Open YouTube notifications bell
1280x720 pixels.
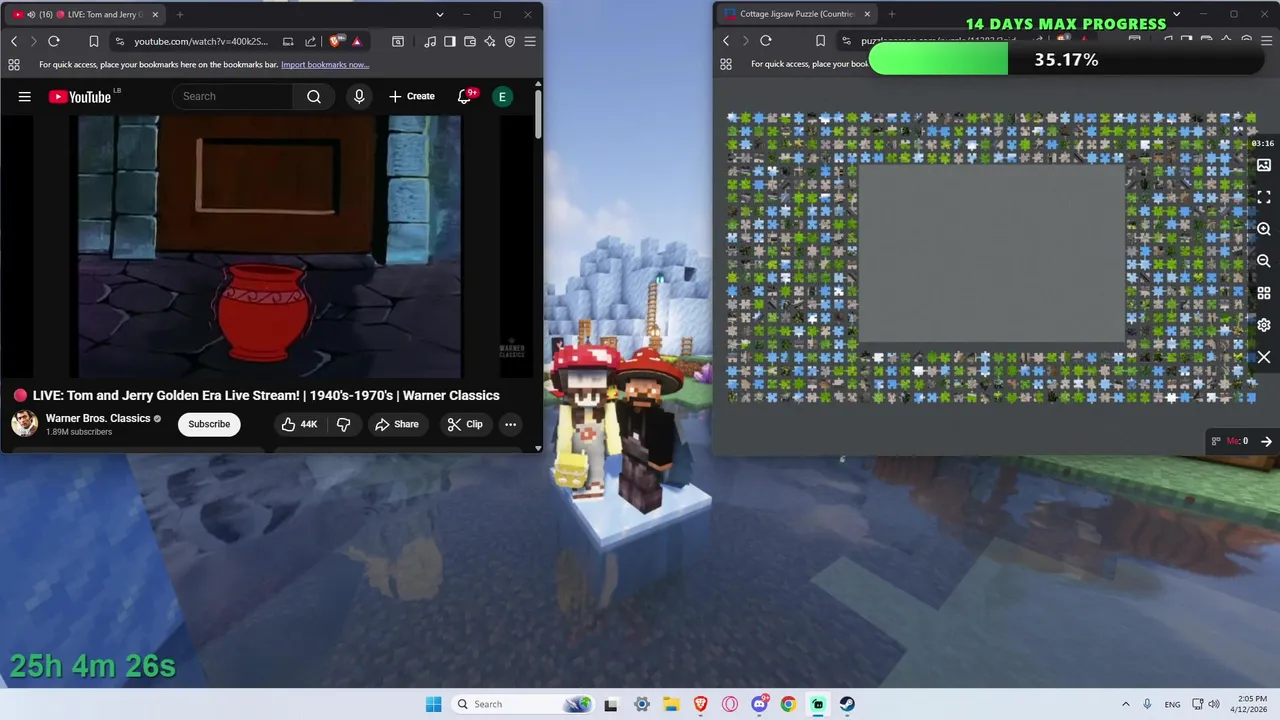[464, 96]
